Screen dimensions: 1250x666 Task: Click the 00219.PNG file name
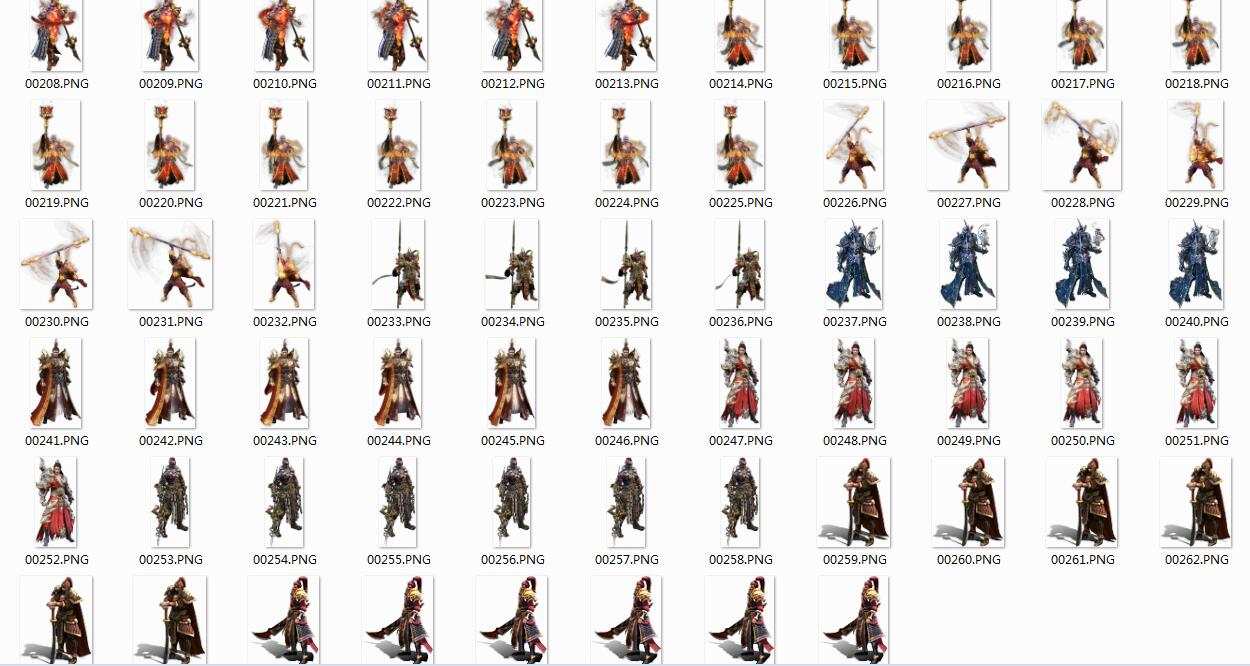coord(57,203)
